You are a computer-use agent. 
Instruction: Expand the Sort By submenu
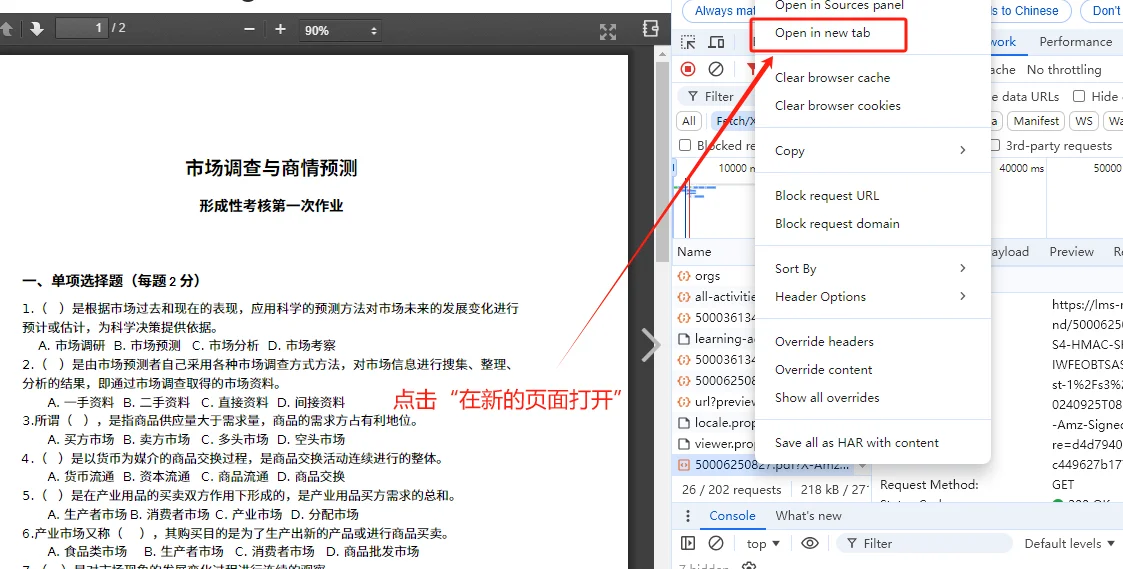pos(873,269)
